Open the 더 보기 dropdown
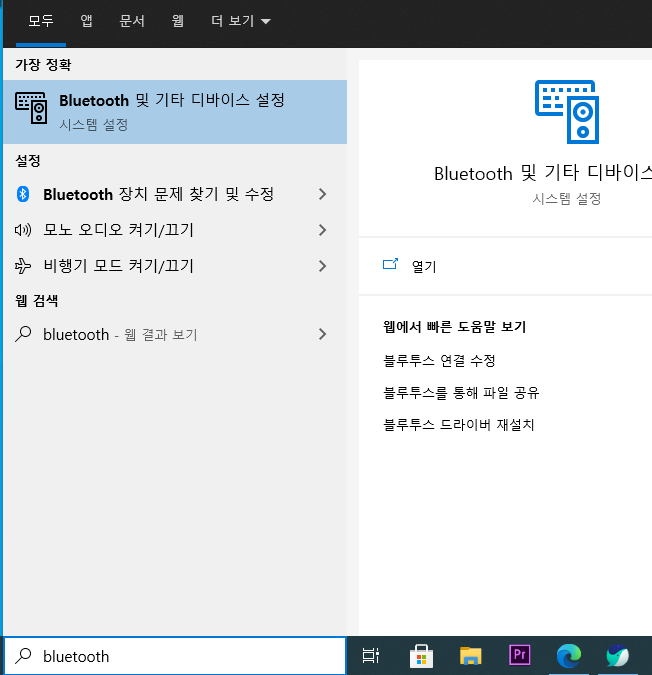652x675 pixels. click(241, 21)
